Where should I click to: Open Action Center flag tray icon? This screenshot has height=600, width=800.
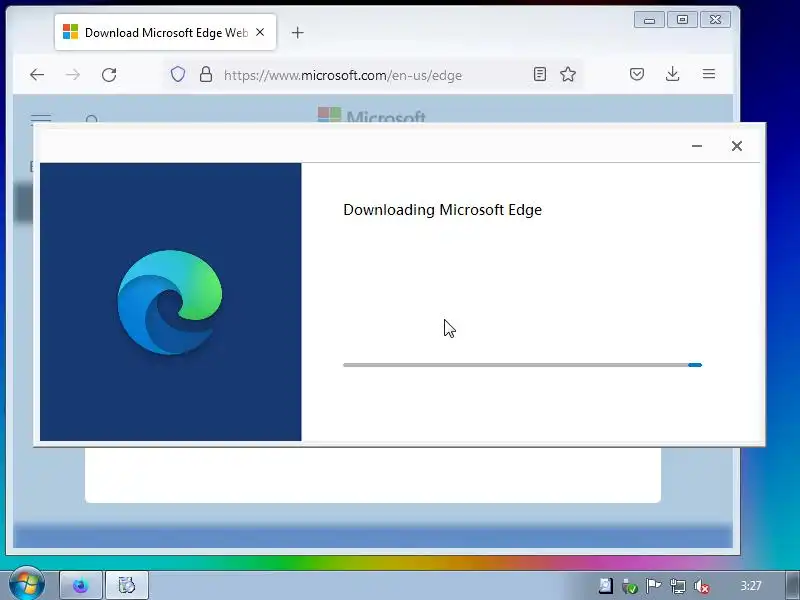pos(653,586)
